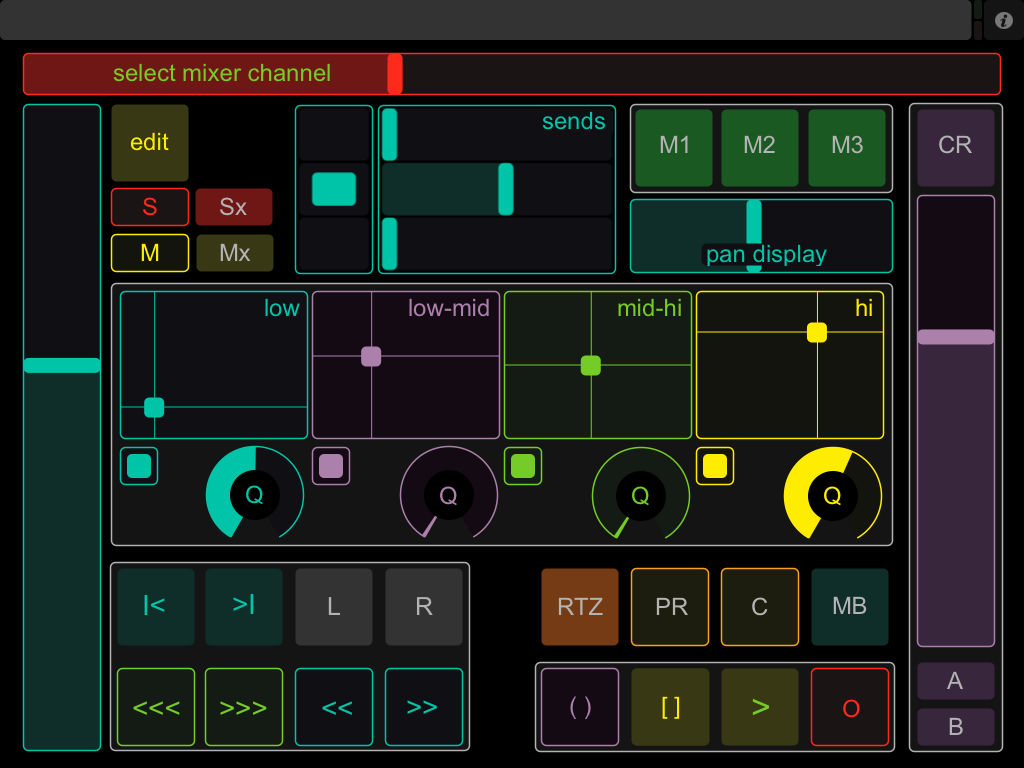Click the R locator button
Viewport: 1024px width, 768px height.
click(424, 607)
